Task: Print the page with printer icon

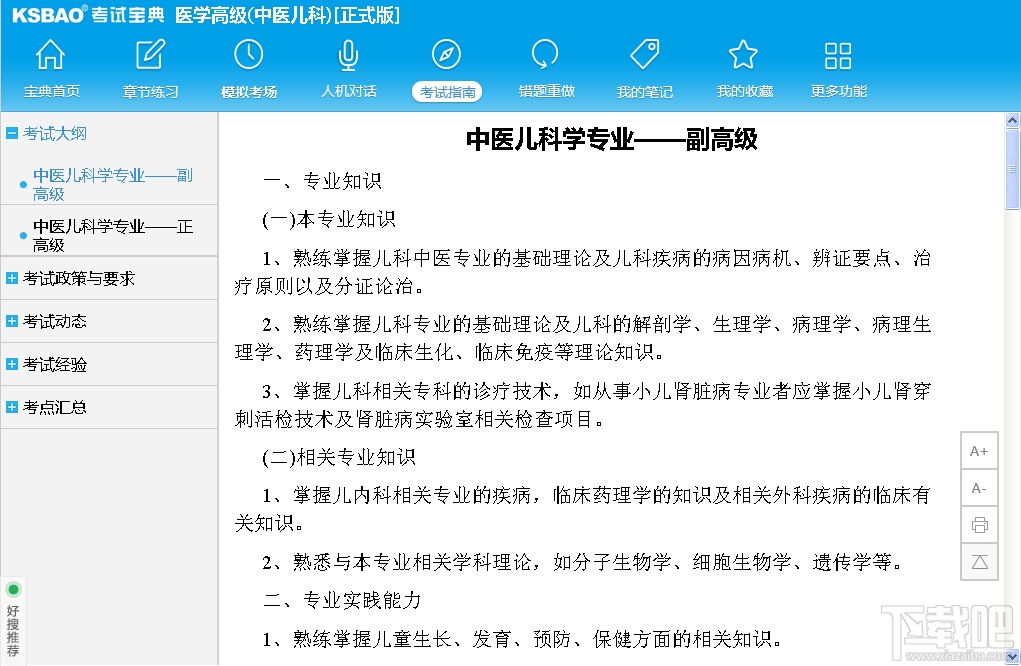Action: click(x=979, y=525)
